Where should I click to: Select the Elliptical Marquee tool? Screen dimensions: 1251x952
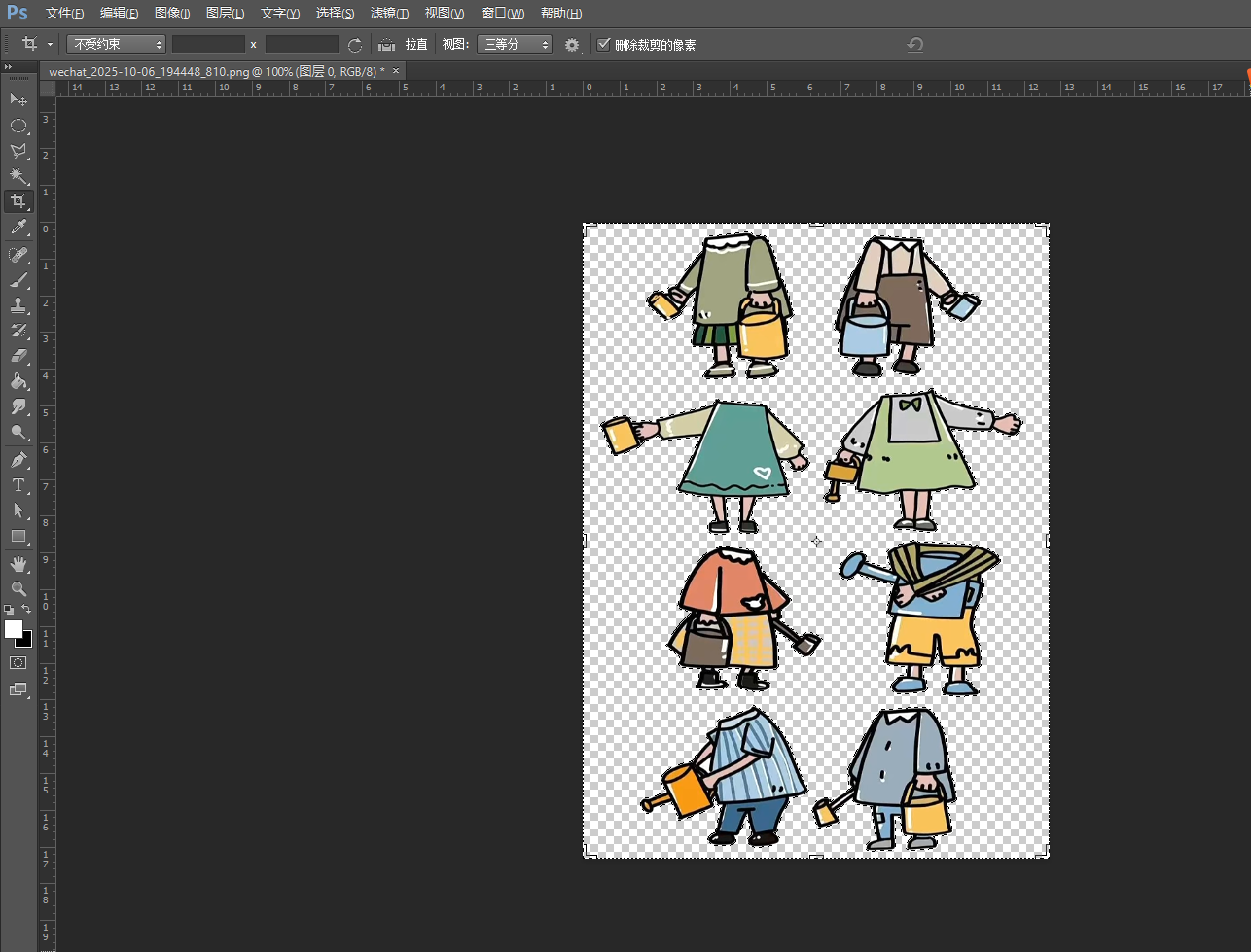(x=18, y=125)
